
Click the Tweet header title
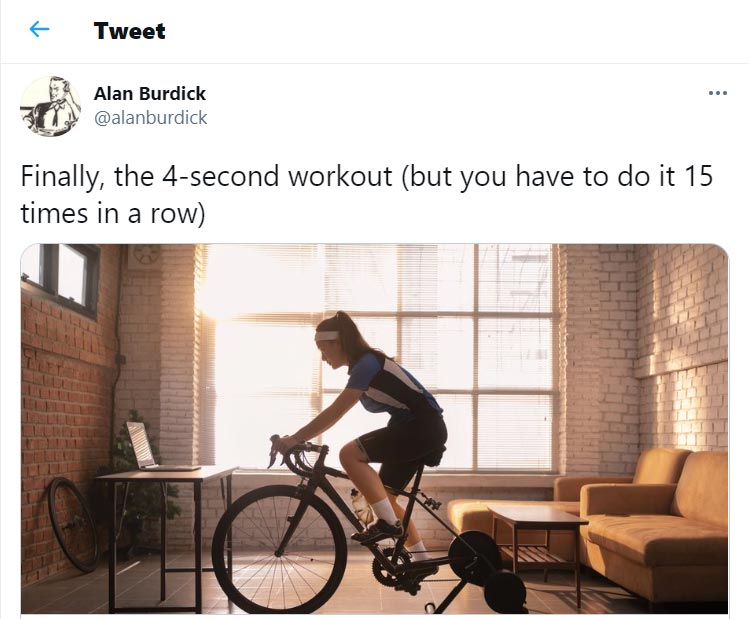click(129, 31)
